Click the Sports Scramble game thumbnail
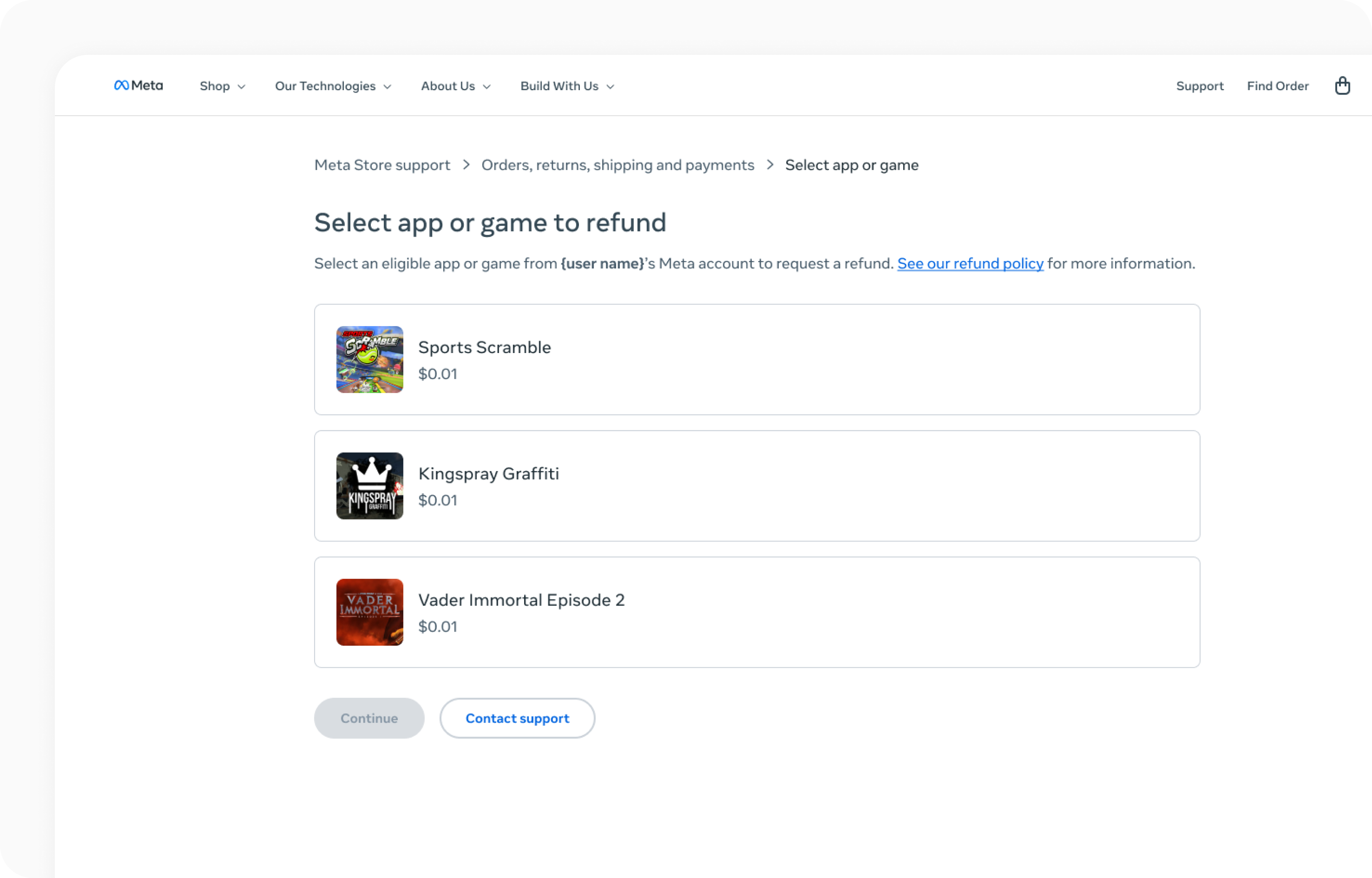 tap(370, 359)
